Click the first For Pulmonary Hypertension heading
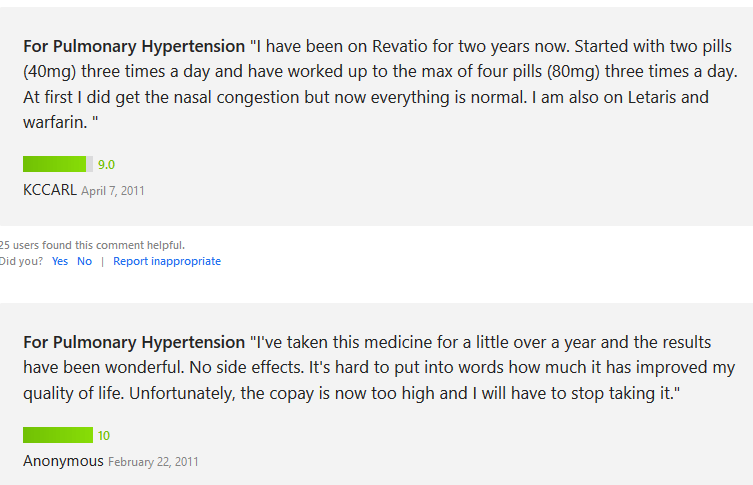The height and width of the screenshot is (485, 753). point(134,46)
